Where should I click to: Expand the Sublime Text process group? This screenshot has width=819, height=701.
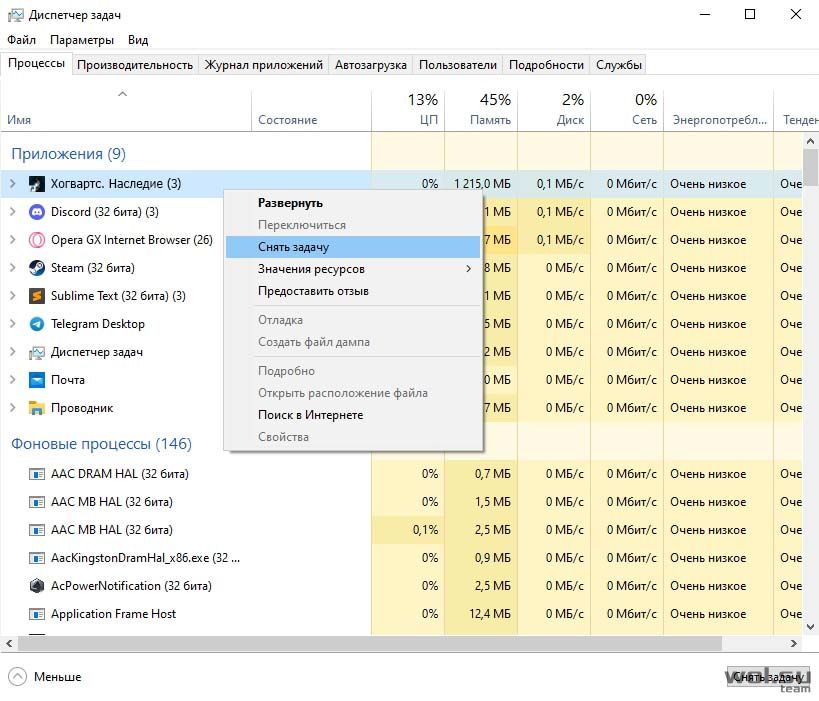coord(13,296)
